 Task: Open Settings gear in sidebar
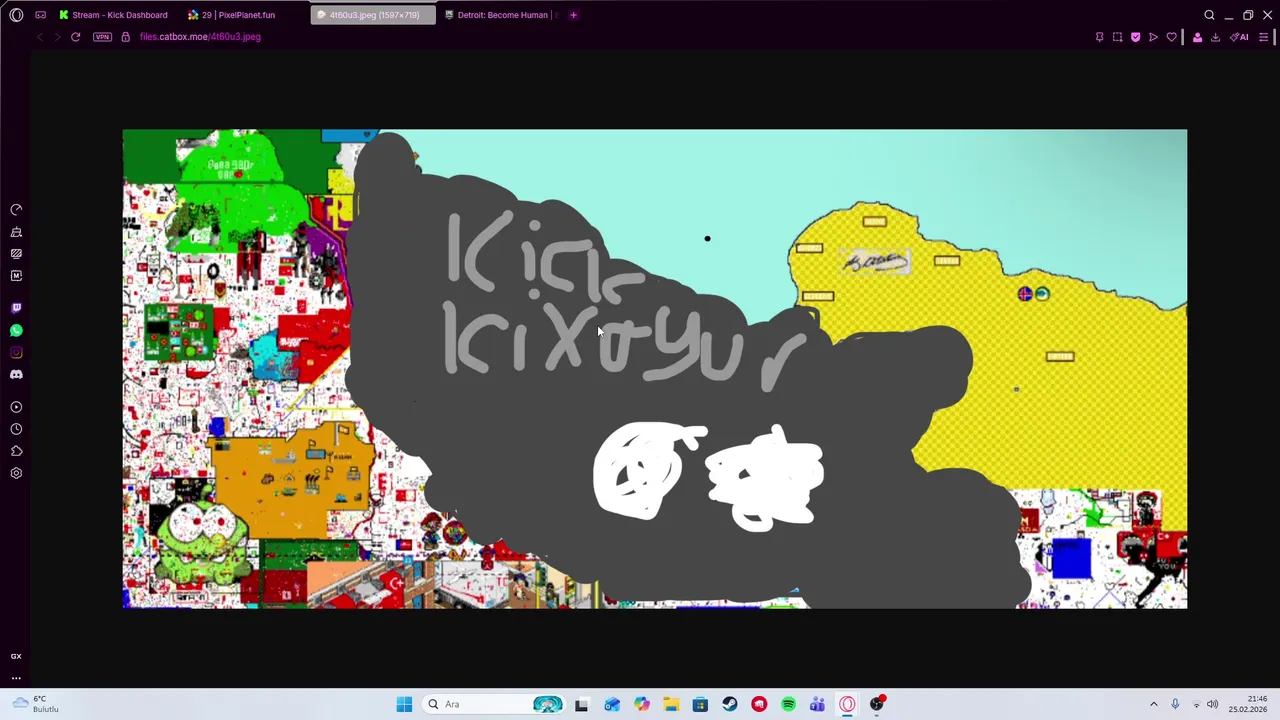coord(16,473)
